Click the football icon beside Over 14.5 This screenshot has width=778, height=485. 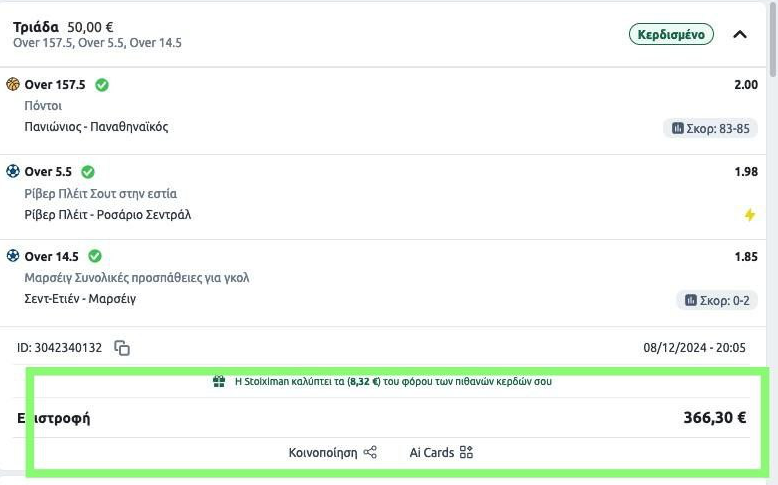pos(13,256)
